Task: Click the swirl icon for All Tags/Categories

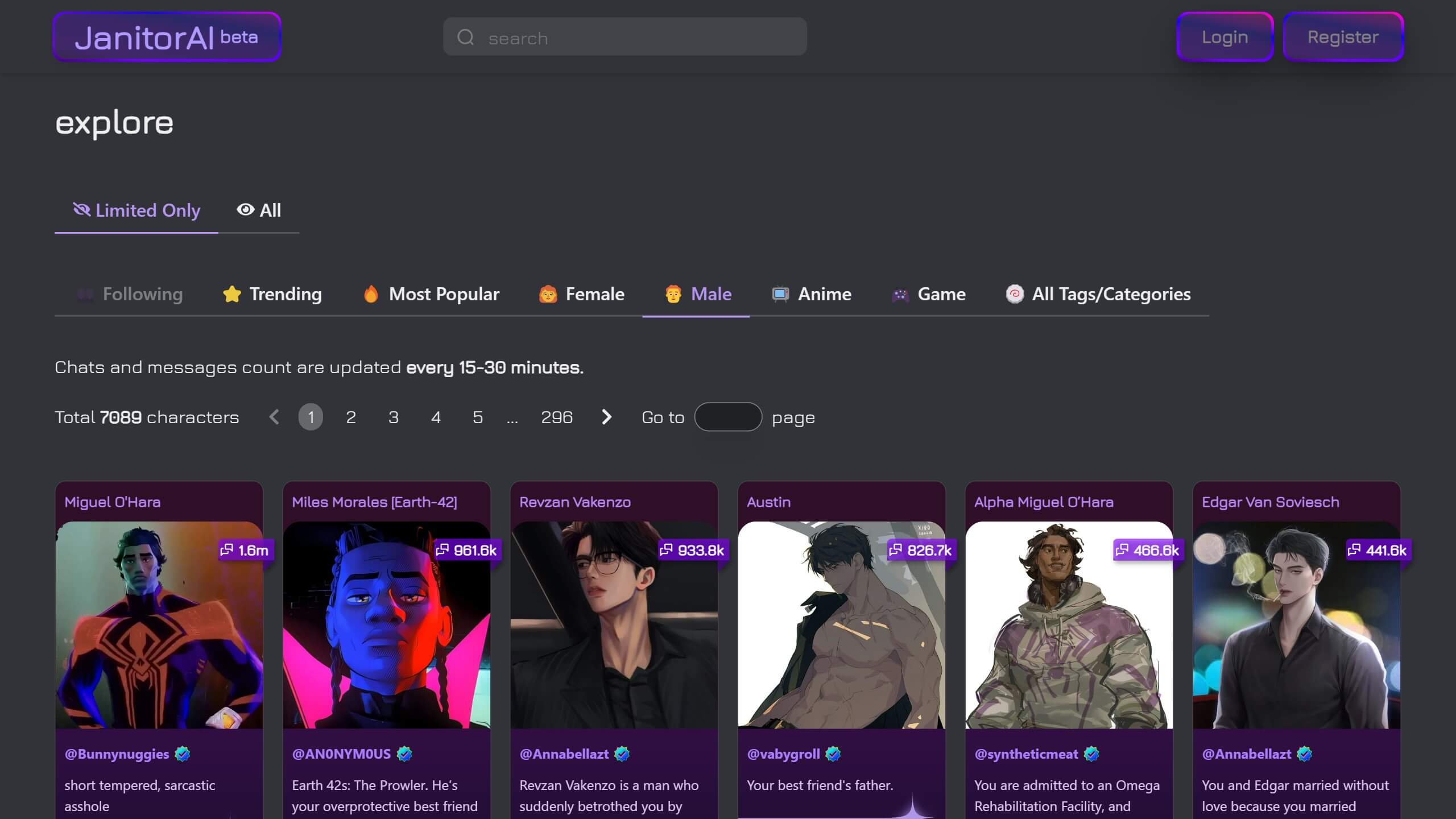Action: click(1014, 294)
